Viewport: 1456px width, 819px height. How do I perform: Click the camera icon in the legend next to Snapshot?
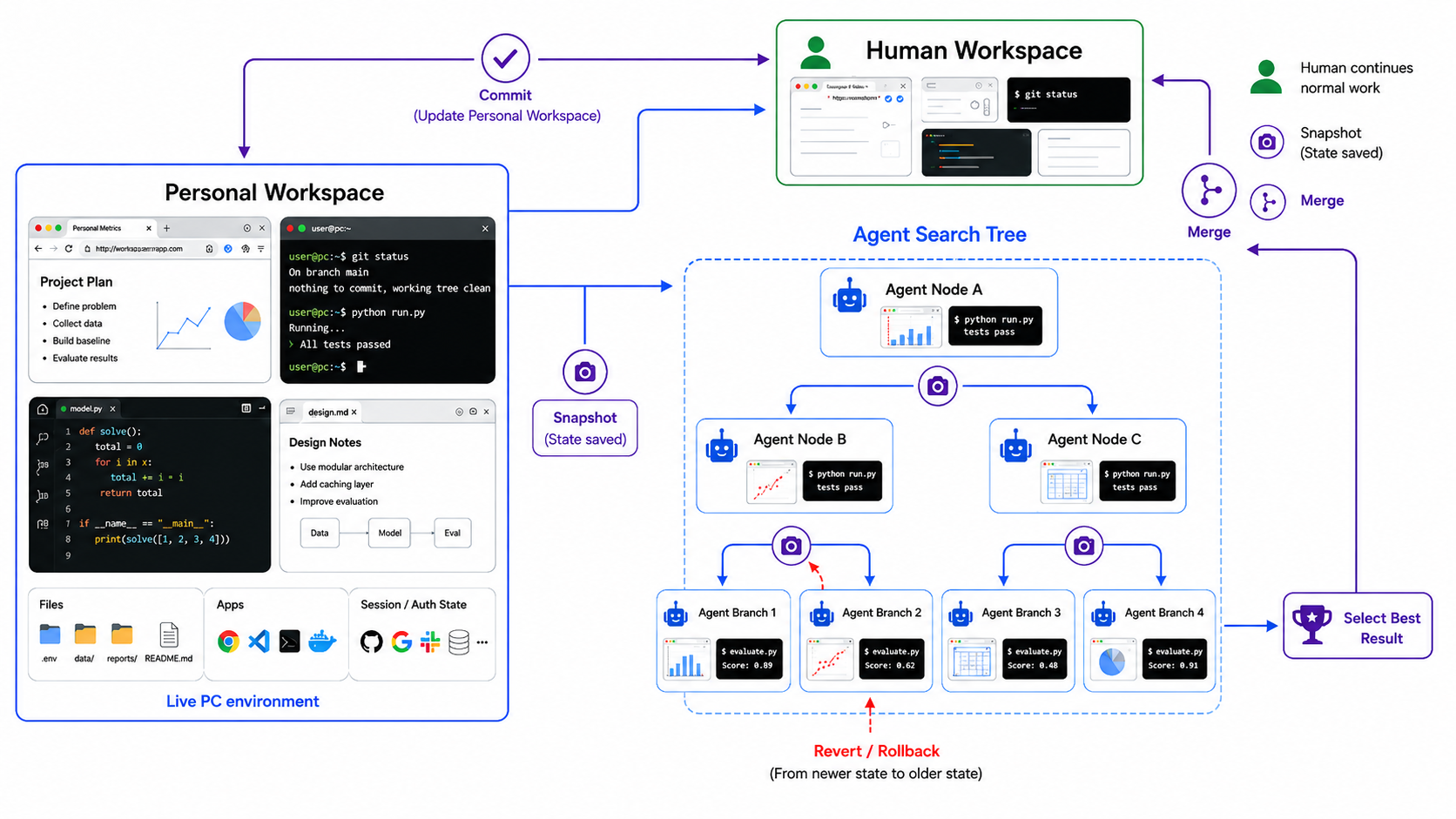tap(1267, 142)
